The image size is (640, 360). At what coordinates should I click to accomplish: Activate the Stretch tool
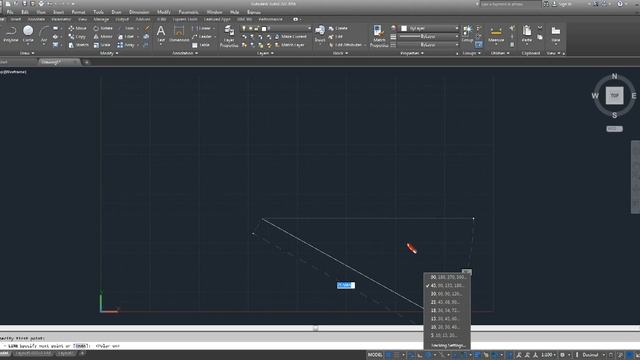pyautogui.click(x=78, y=45)
